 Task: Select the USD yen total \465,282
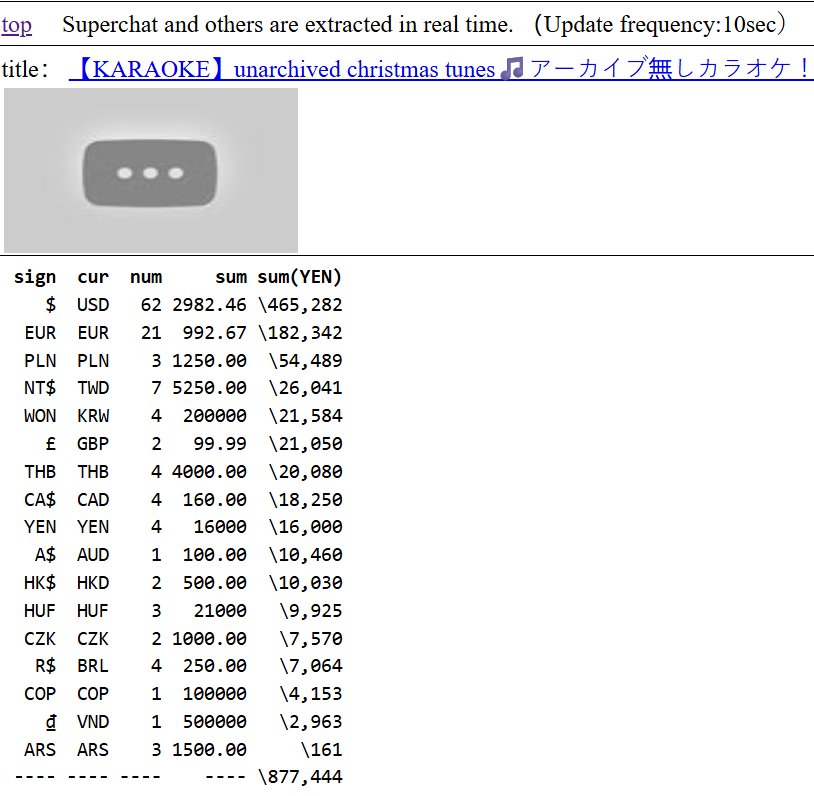pyautogui.click(x=300, y=305)
